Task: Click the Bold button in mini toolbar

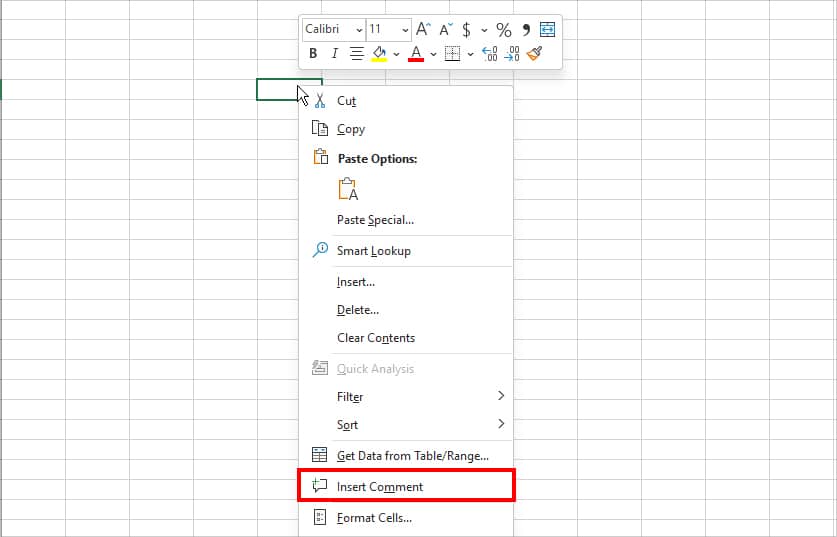Action: point(313,53)
